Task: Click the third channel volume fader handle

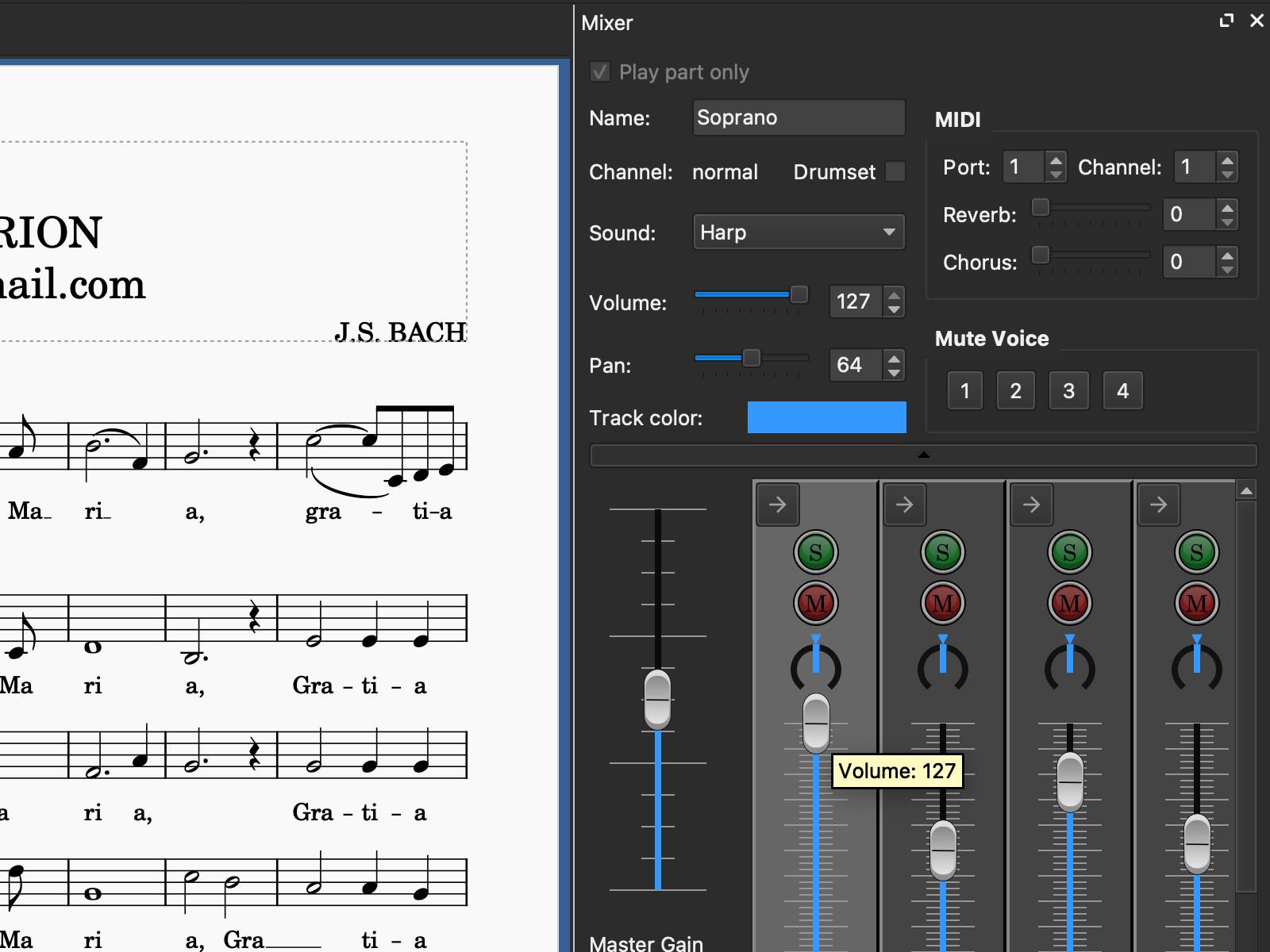Action: click(1070, 782)
